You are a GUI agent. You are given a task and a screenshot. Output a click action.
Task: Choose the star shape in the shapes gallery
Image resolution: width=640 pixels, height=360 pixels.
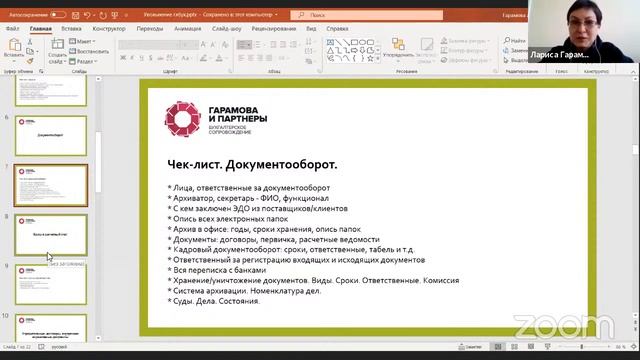[370, 59]
